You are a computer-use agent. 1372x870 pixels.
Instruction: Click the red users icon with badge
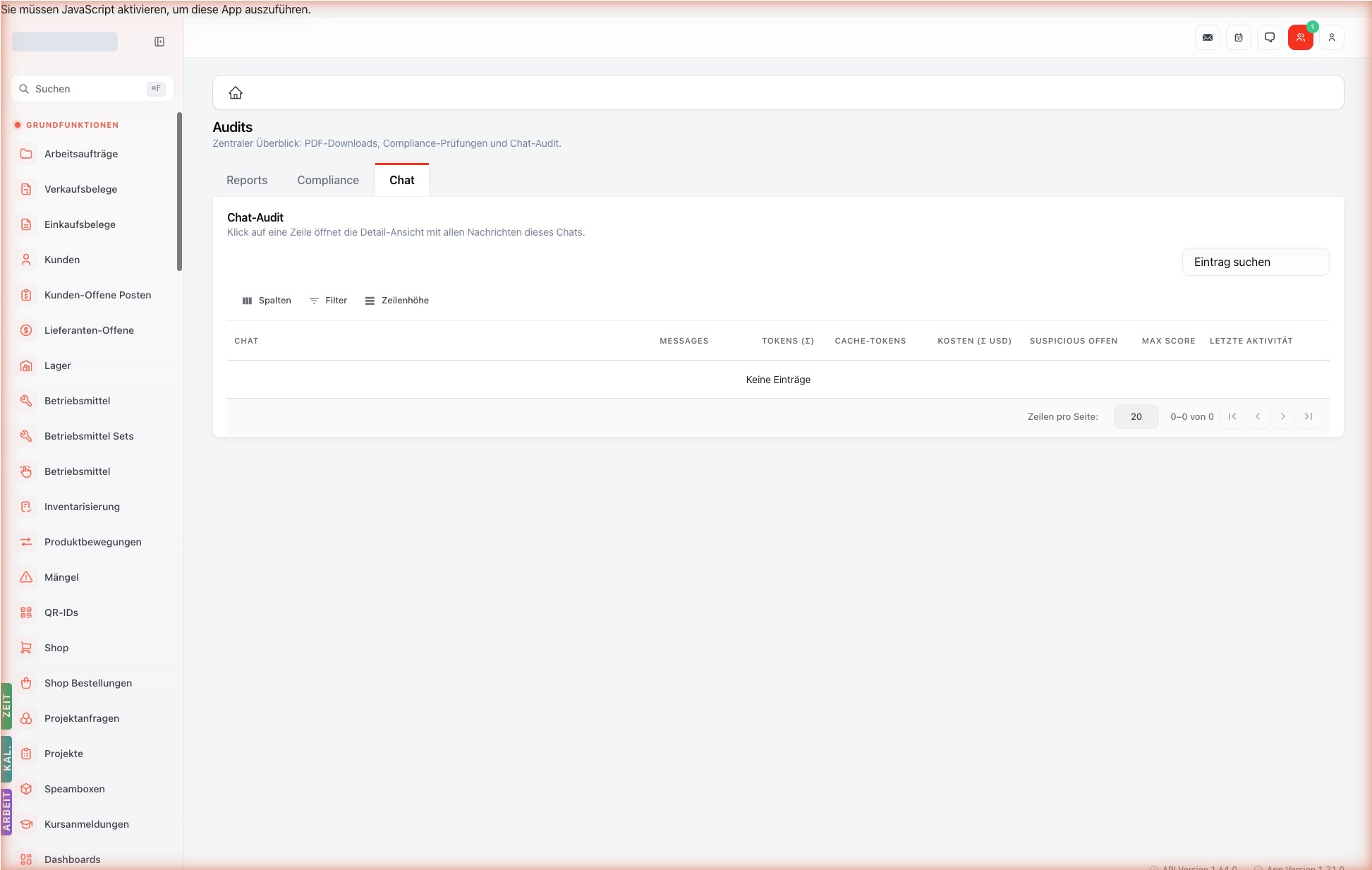click(x=1301, y=37)
